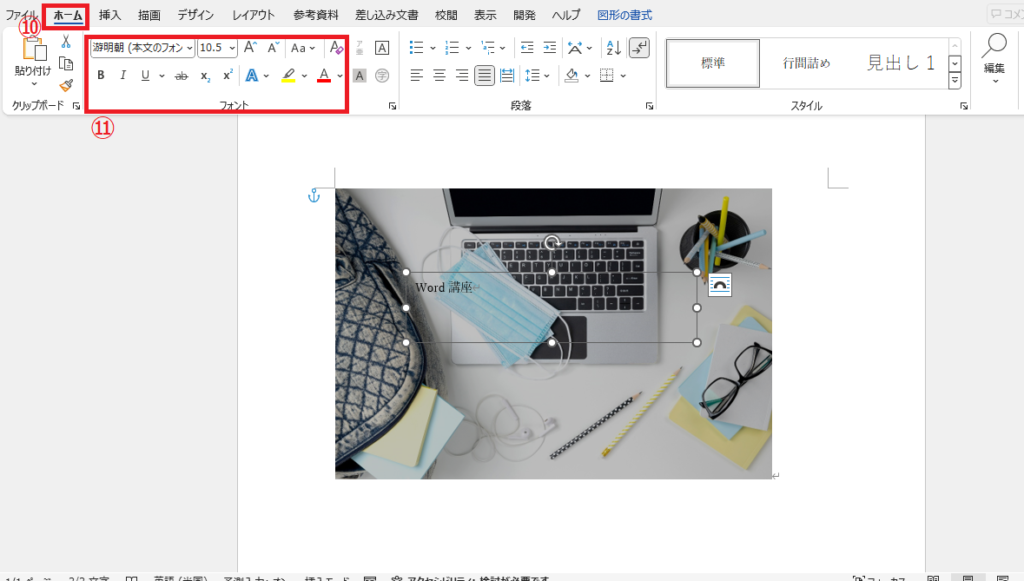Center align the text
The image size is (1024, 581).
(440, 76)
